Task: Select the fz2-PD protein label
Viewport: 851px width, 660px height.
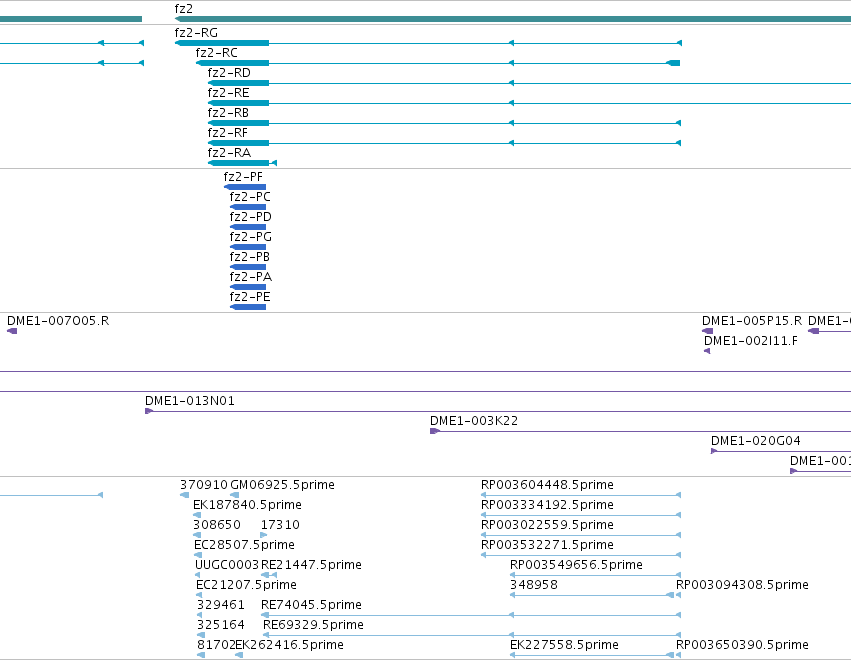Action: point(250,217)
